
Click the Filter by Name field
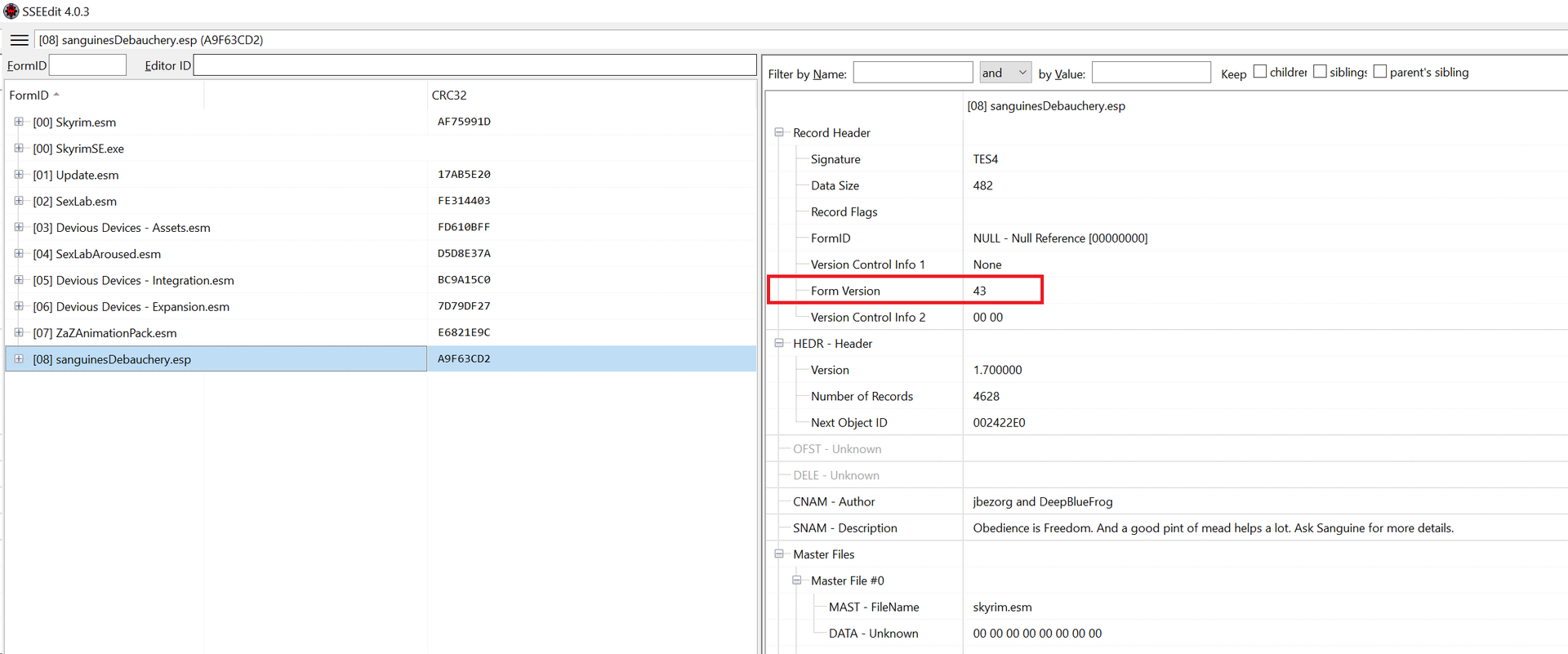913,73
